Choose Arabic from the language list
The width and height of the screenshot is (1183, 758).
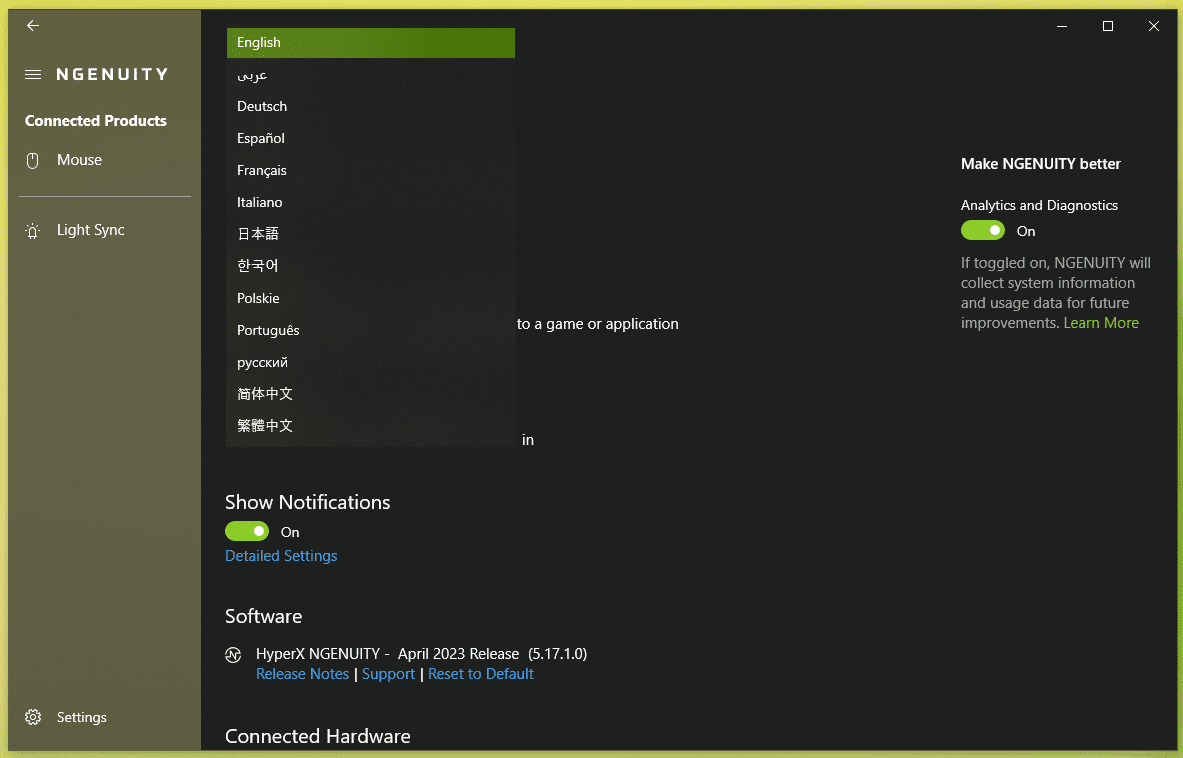(370, 75)
